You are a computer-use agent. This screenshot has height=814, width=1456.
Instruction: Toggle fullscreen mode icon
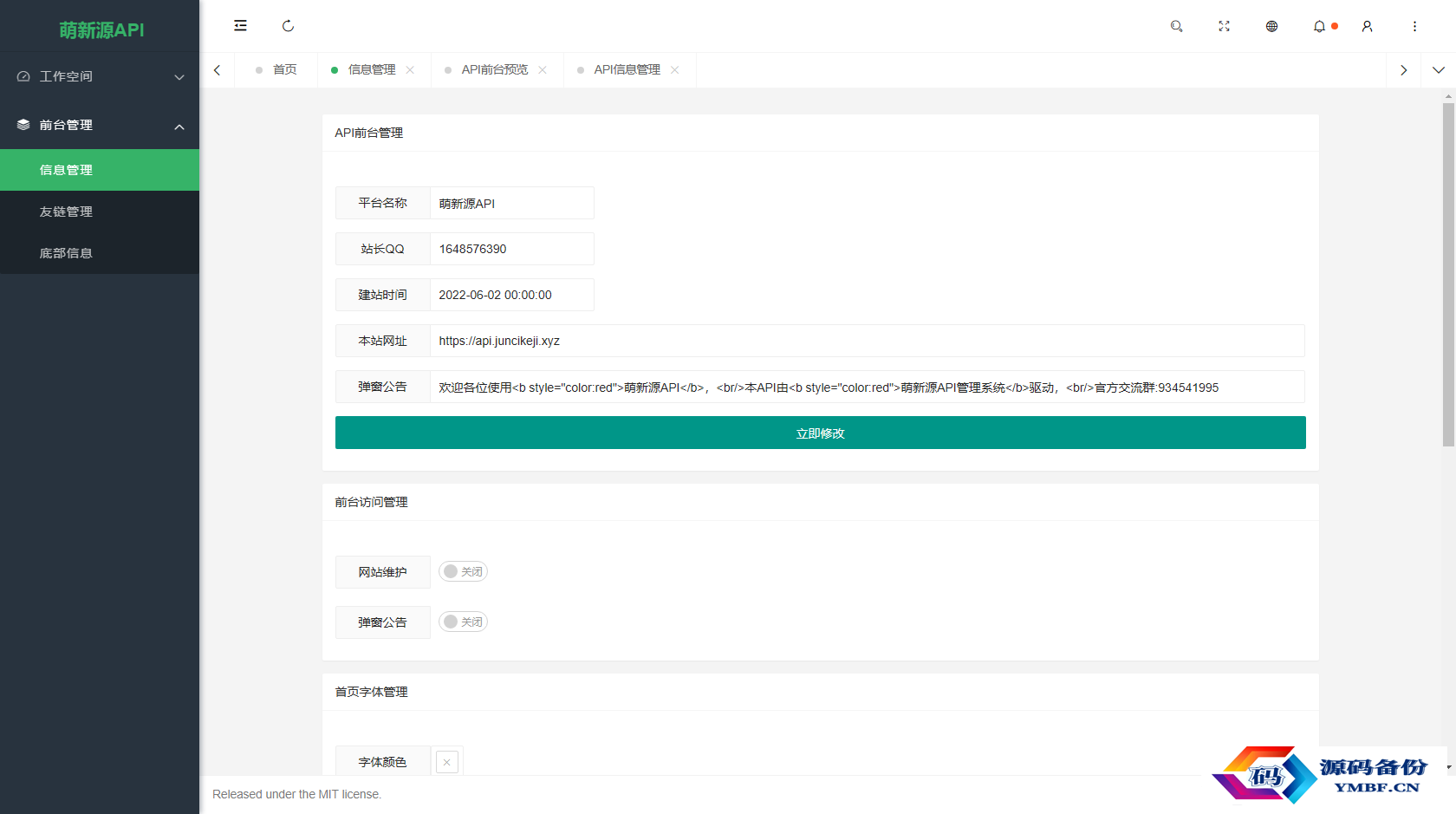point(1224,26)
